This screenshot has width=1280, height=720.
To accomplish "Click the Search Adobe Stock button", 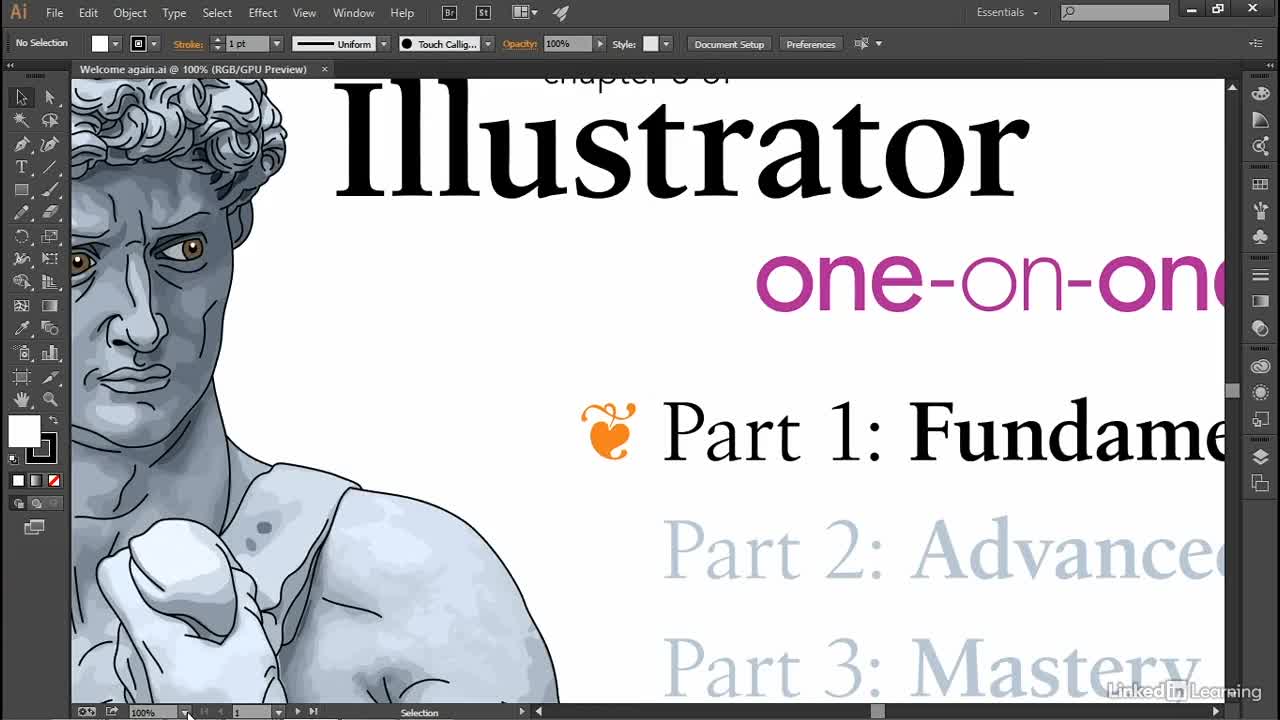I will pos(484,13).
